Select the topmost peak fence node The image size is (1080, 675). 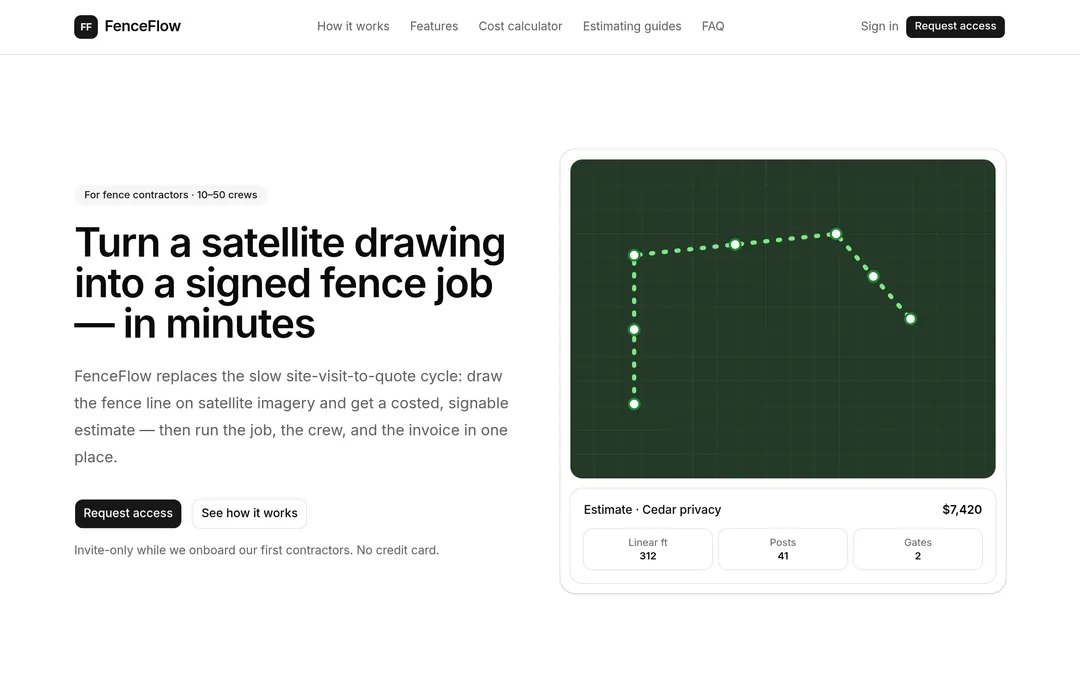[835, 234]
